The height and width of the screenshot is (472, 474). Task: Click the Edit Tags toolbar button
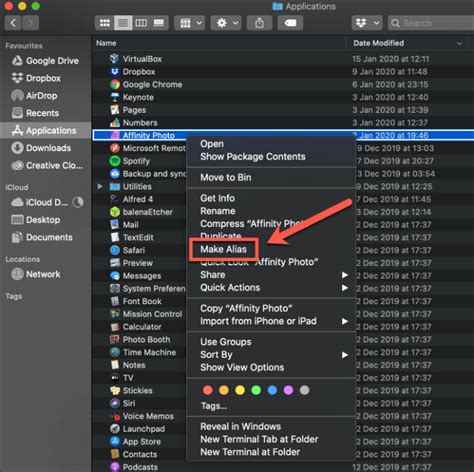tap(290, 23)
